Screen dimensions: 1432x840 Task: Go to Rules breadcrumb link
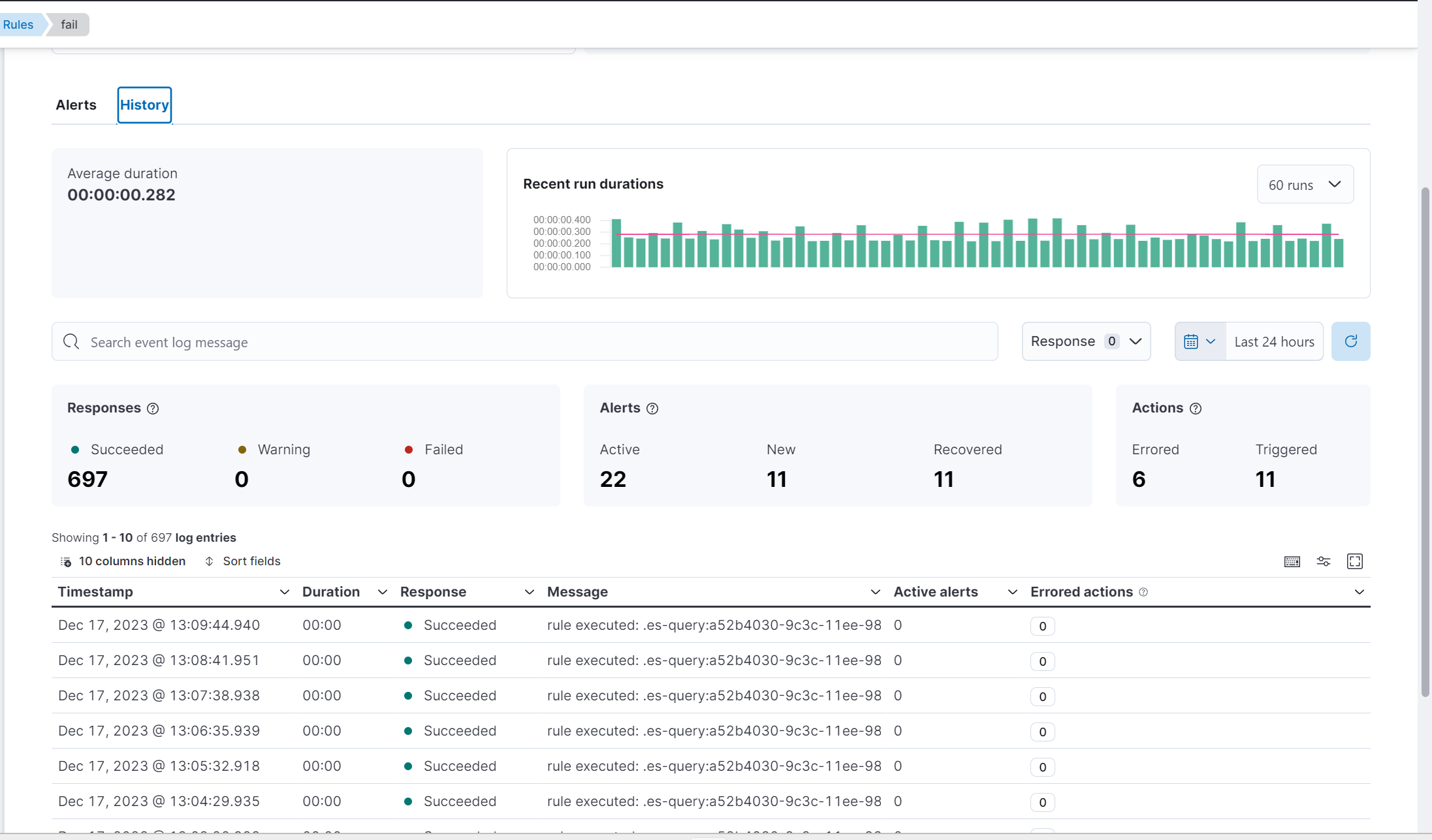click(x=18, y=25)
